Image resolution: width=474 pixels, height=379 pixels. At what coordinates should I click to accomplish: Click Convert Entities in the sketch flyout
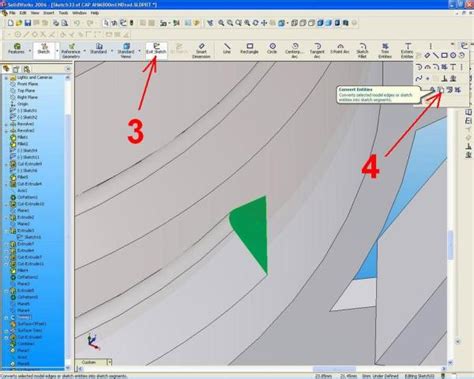(441, 90)
